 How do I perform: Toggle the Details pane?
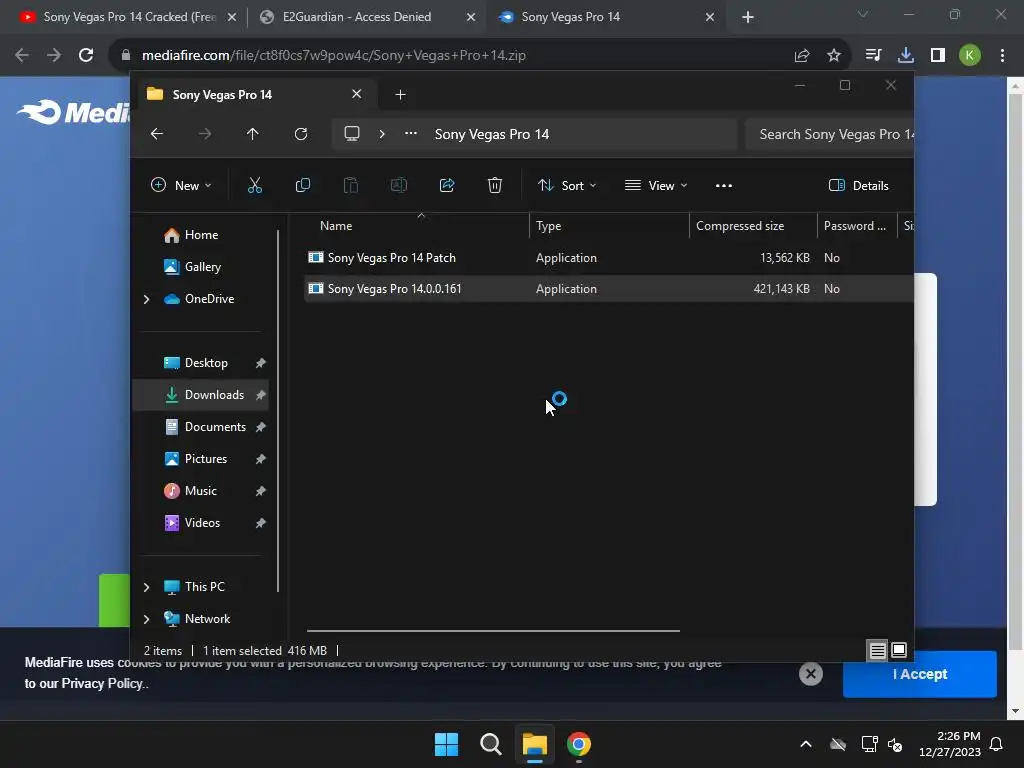pyautogui.click(x=858, y=186)
